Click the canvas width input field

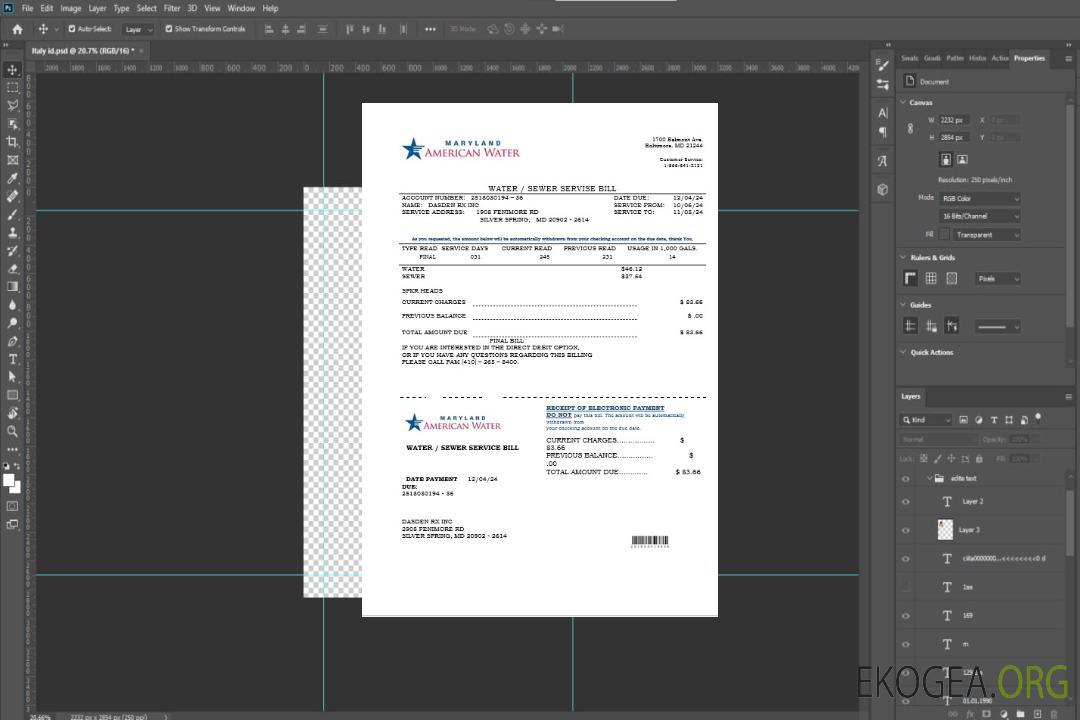pyautogui.click(x=955, y=120)
